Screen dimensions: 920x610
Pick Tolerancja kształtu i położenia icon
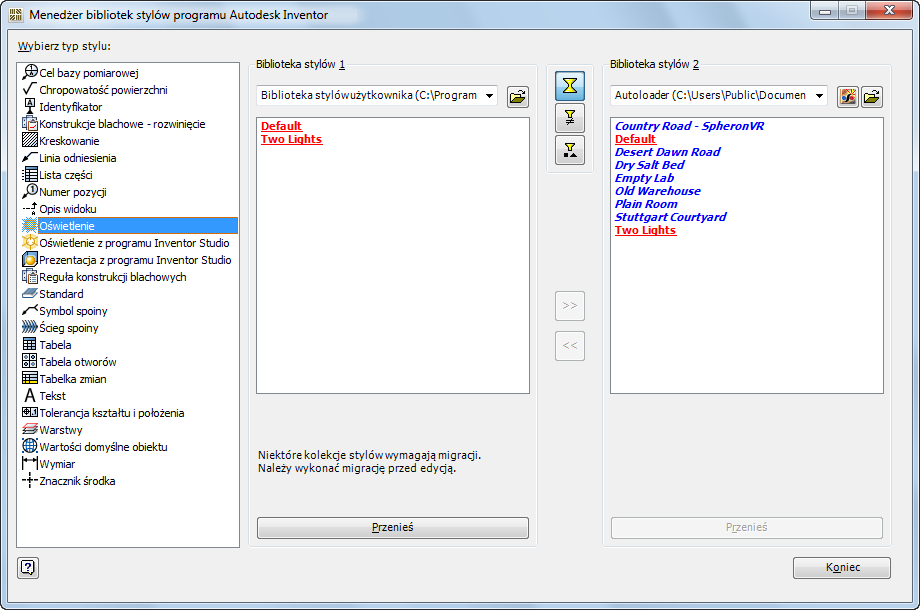click(30, 412)
